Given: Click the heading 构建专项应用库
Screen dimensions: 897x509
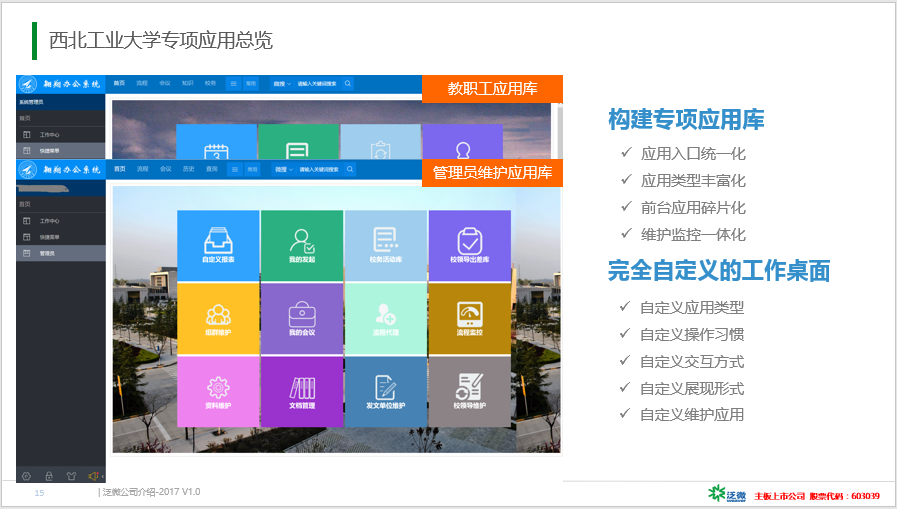Looking at the screenshot, I should tap(686, 120).
